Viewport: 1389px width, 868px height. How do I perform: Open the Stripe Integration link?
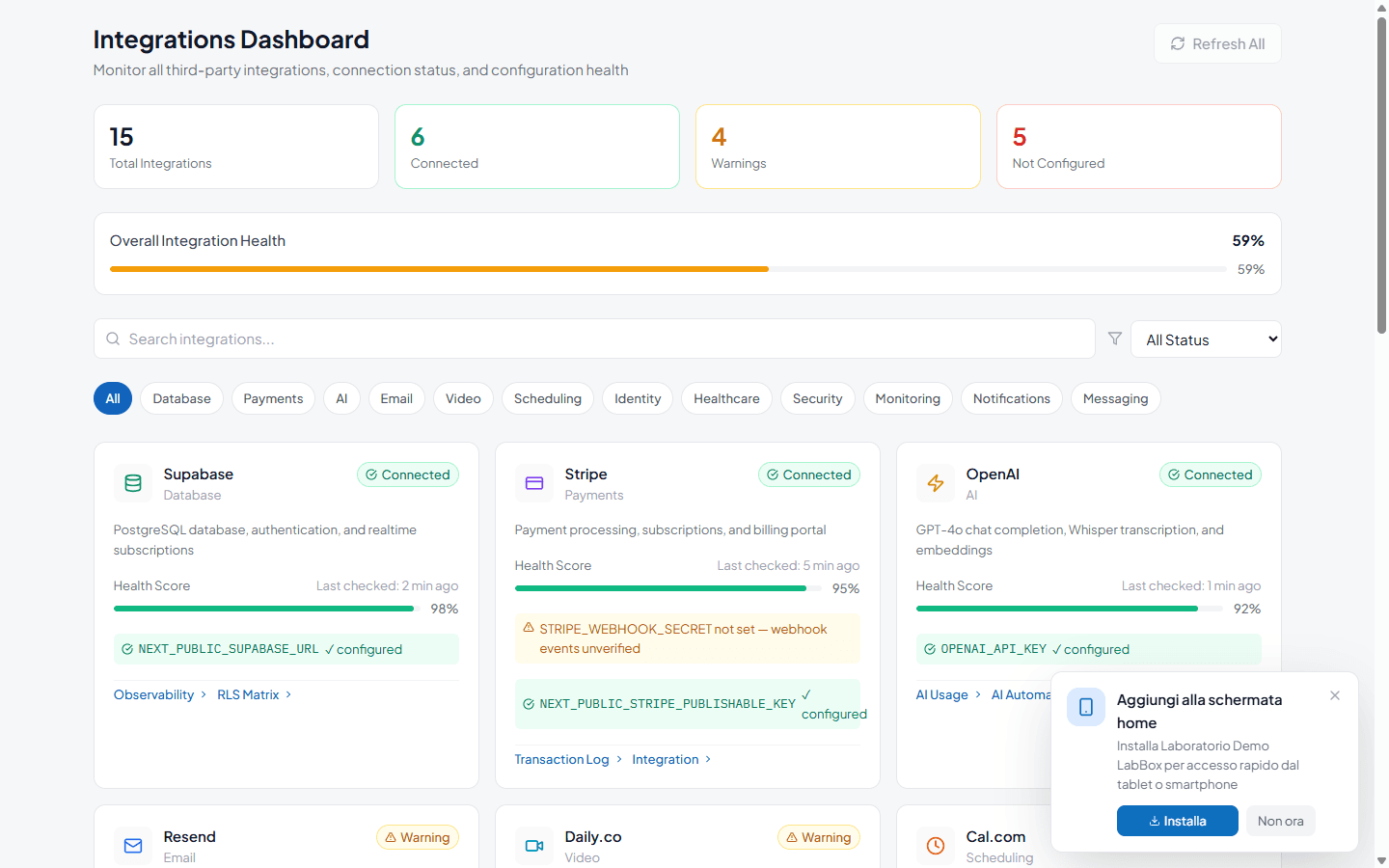tap(671, 759)
